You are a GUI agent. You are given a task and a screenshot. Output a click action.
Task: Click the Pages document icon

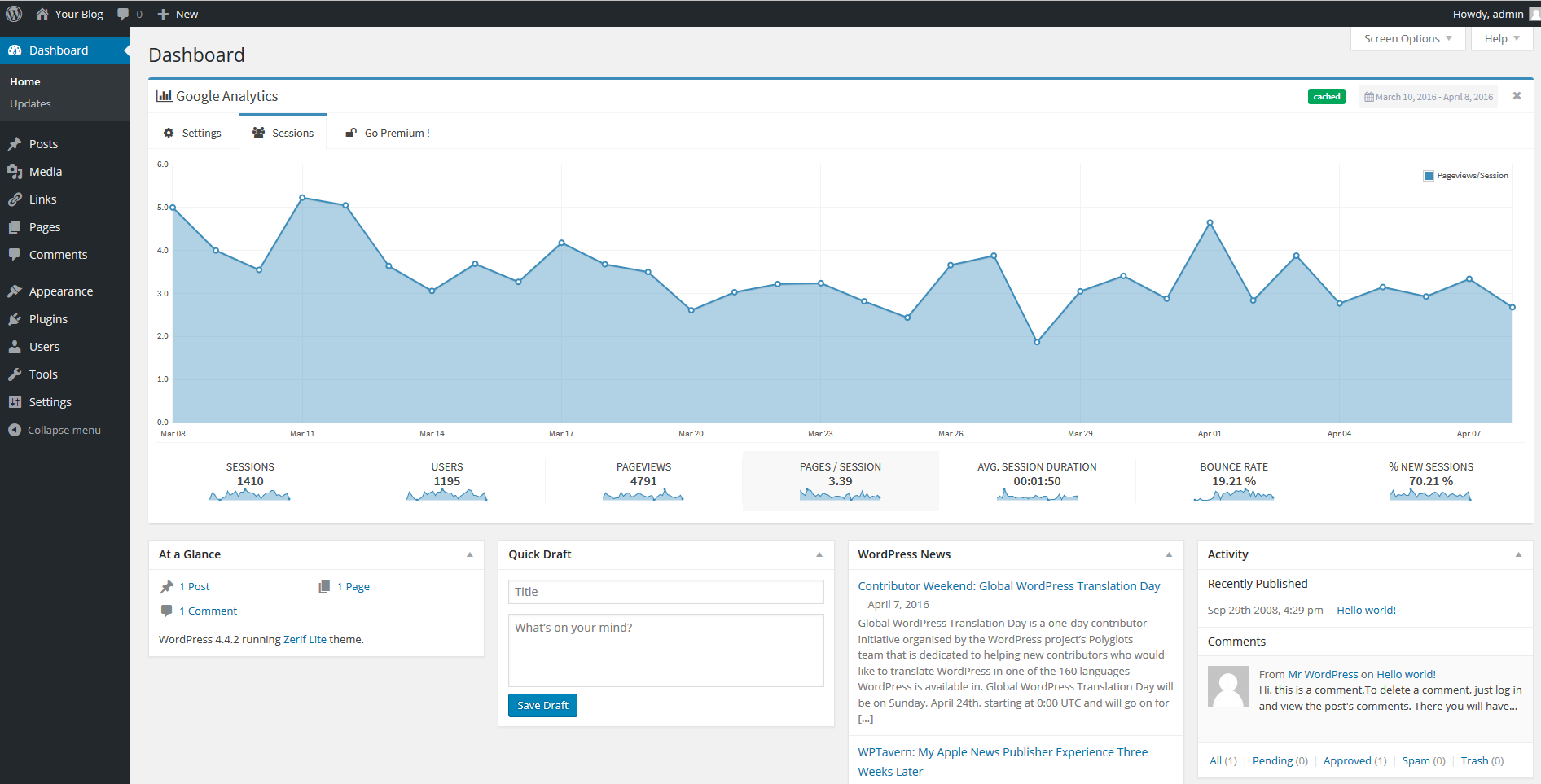15,227
